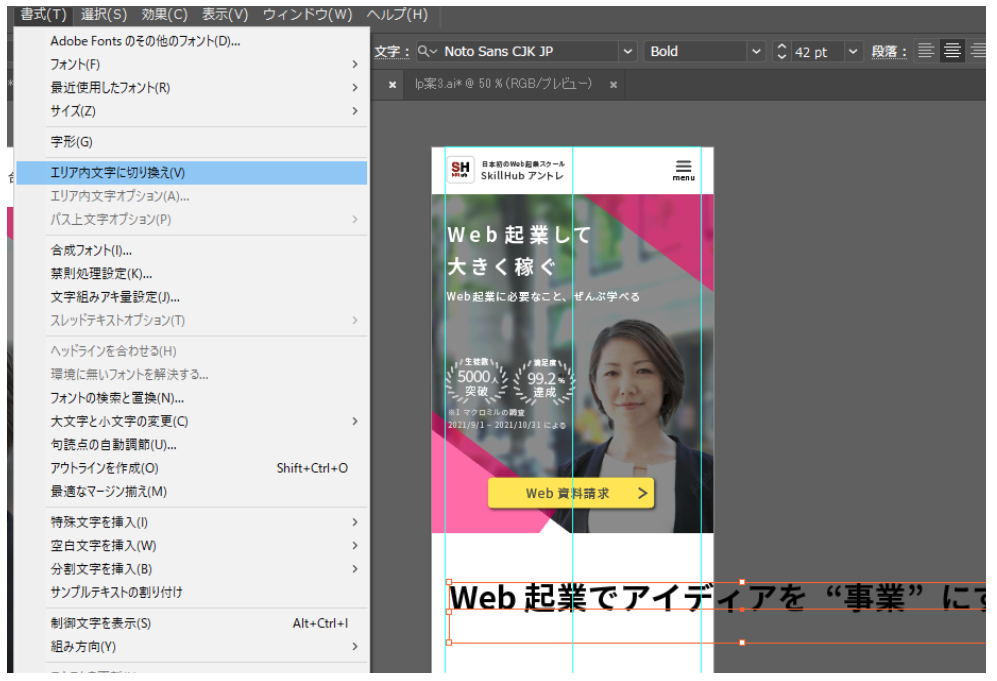
Task: Choose エリア内文字に切り換え(V)
Action: (x=191, y=173)
